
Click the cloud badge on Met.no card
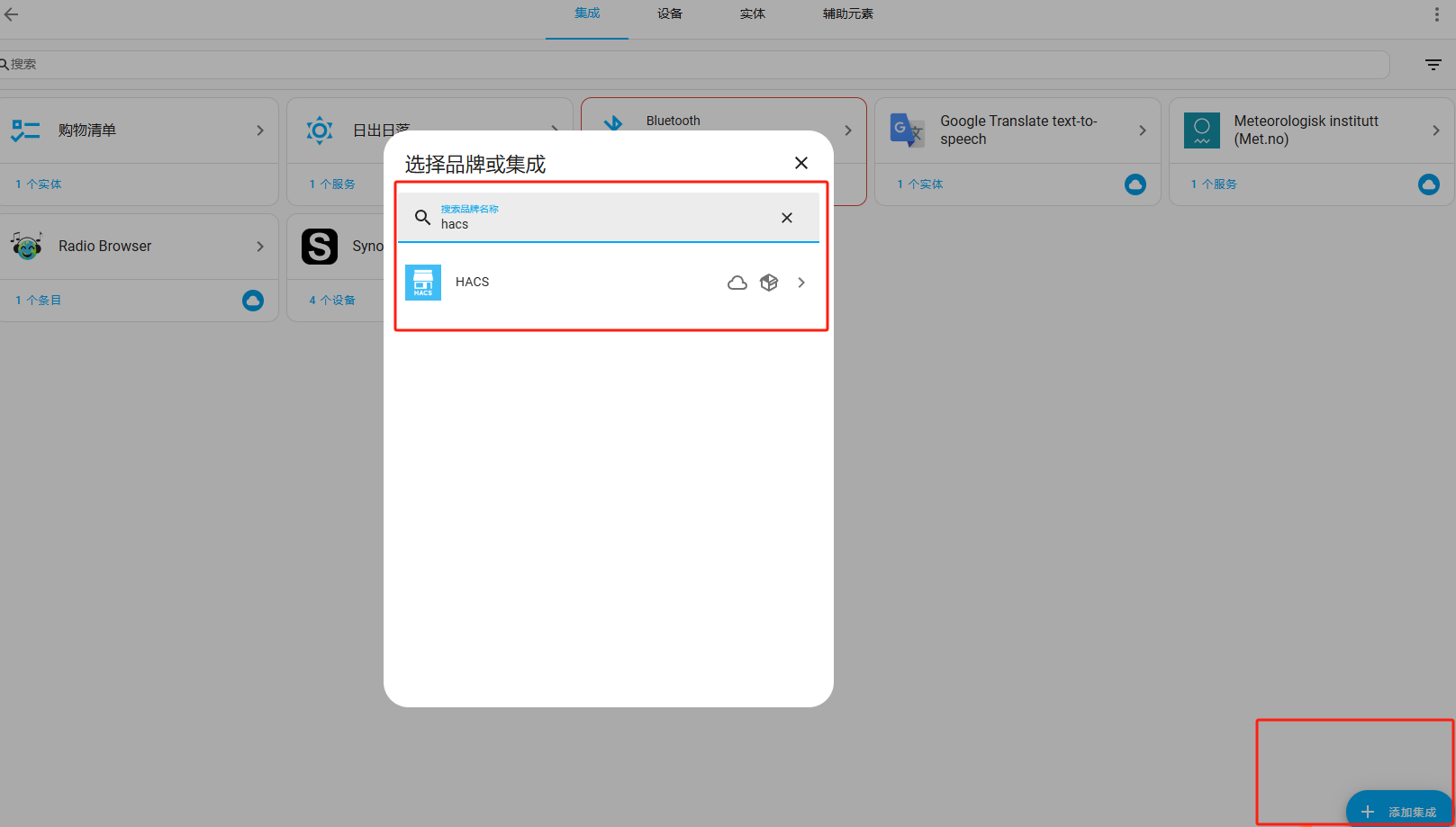click(x=1429, y=184)
